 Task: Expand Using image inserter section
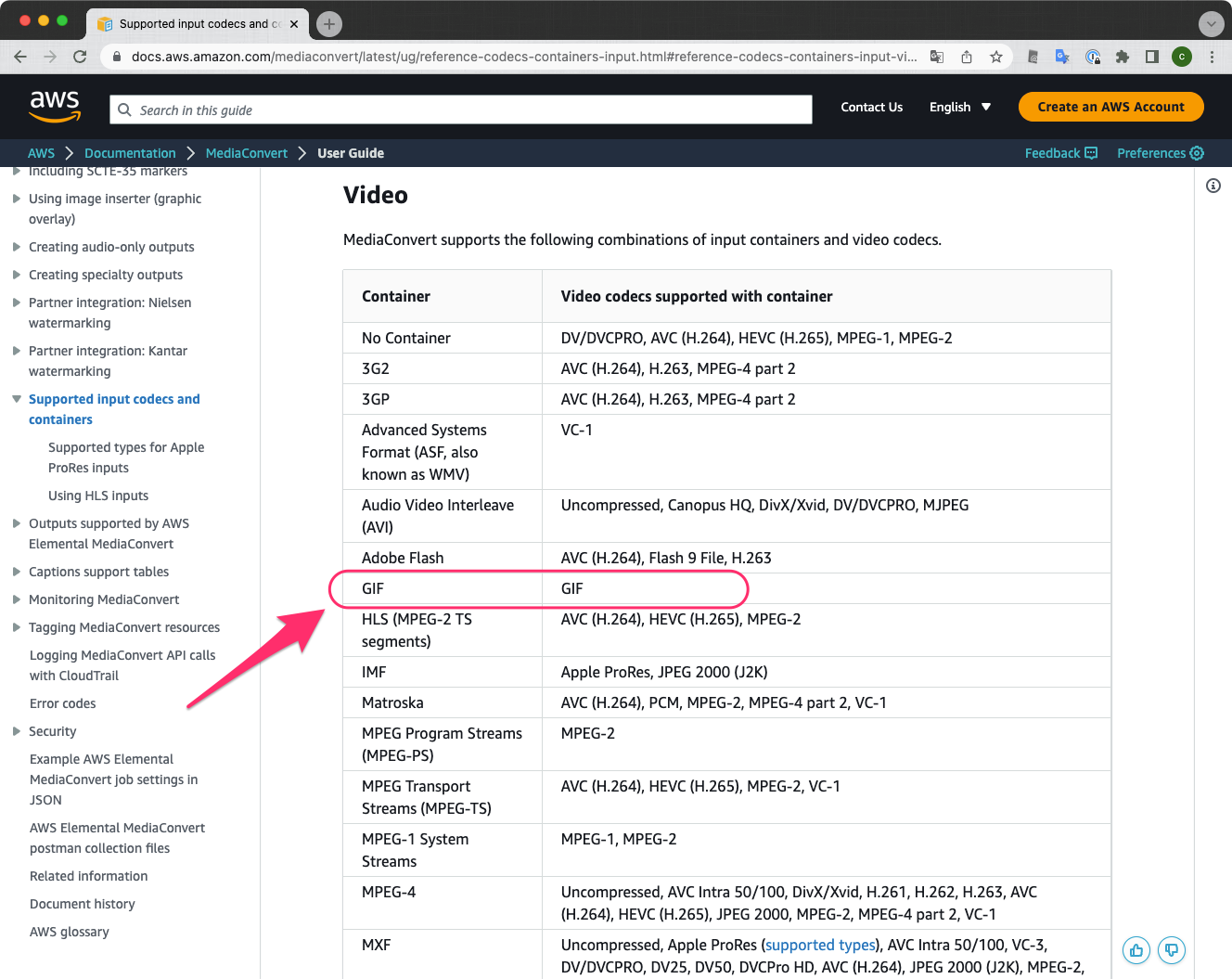click(17, 199)
